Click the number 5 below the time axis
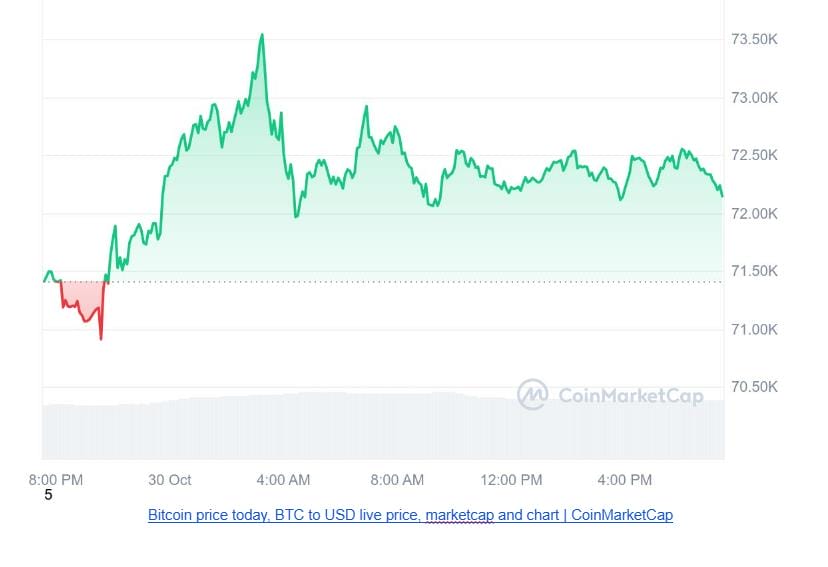 click(x=49, y=495)
